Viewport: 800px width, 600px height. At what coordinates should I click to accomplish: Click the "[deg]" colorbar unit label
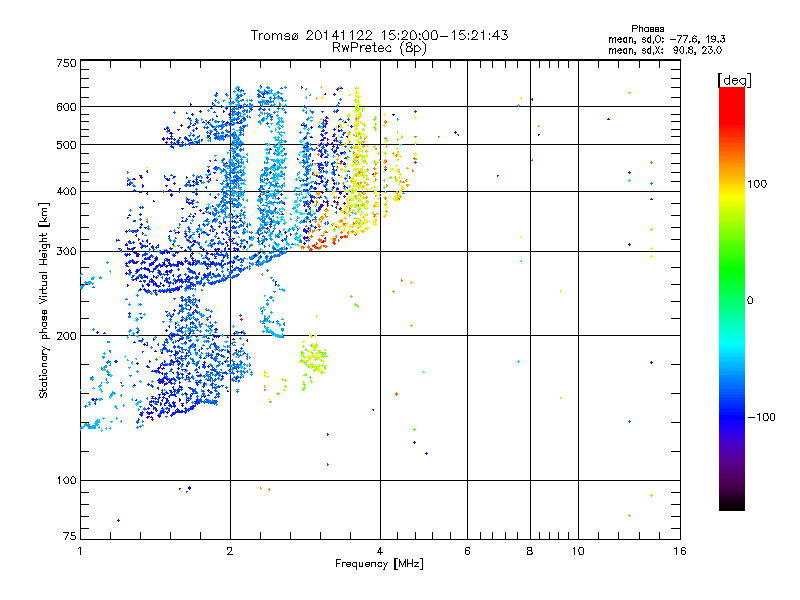pos(734,80)
